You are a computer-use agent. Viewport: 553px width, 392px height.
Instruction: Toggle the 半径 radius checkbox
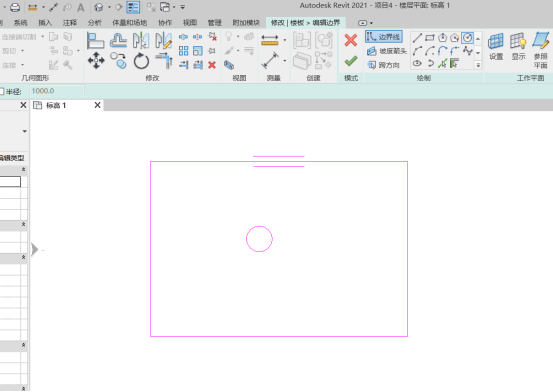coord(1,92)
